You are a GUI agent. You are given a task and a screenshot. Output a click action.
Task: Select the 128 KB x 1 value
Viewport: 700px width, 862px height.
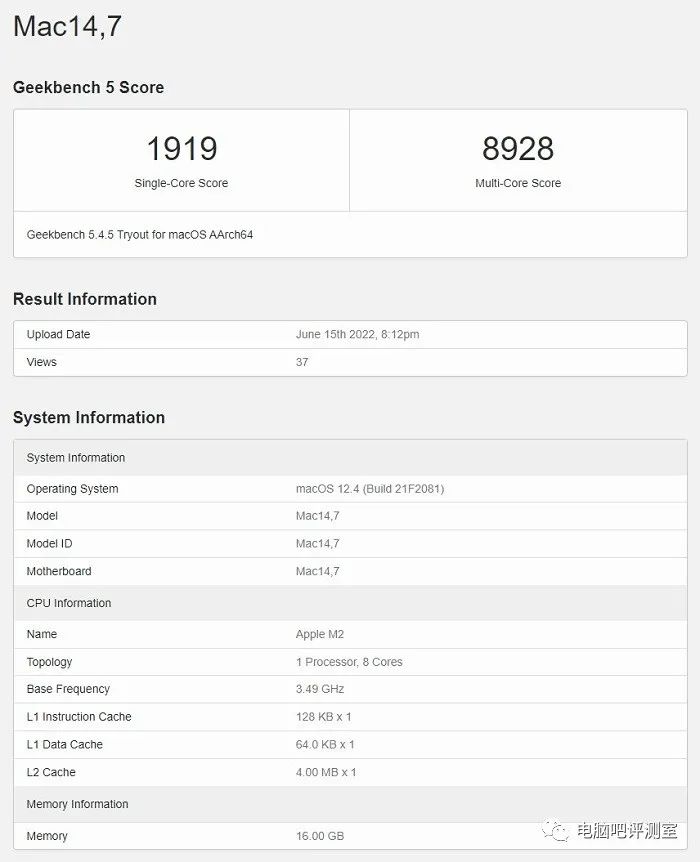pyautogui.click(x=323, y=717)
